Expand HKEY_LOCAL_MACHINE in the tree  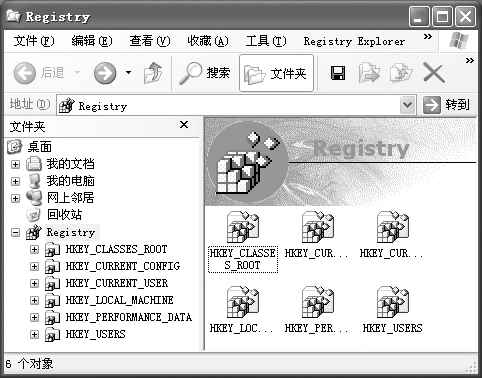pyautogui.click(x=34, y=300)
